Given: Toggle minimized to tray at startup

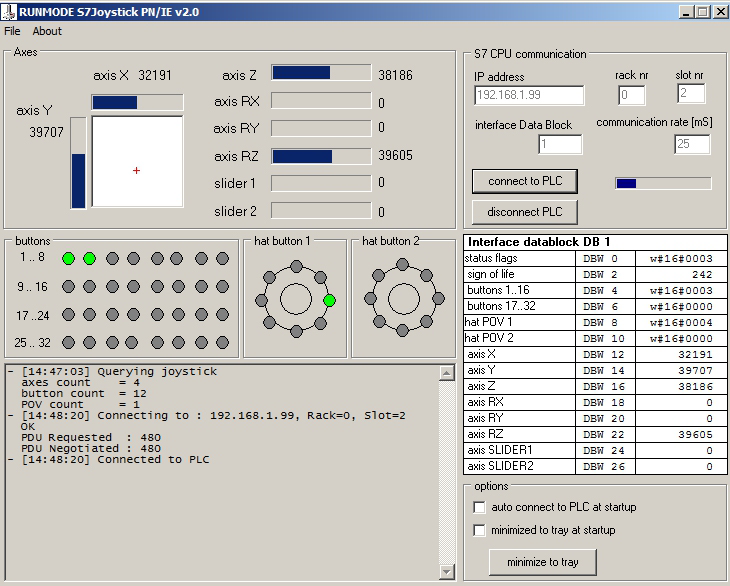Looking at the screenshot, I should (x=480, y=531).
